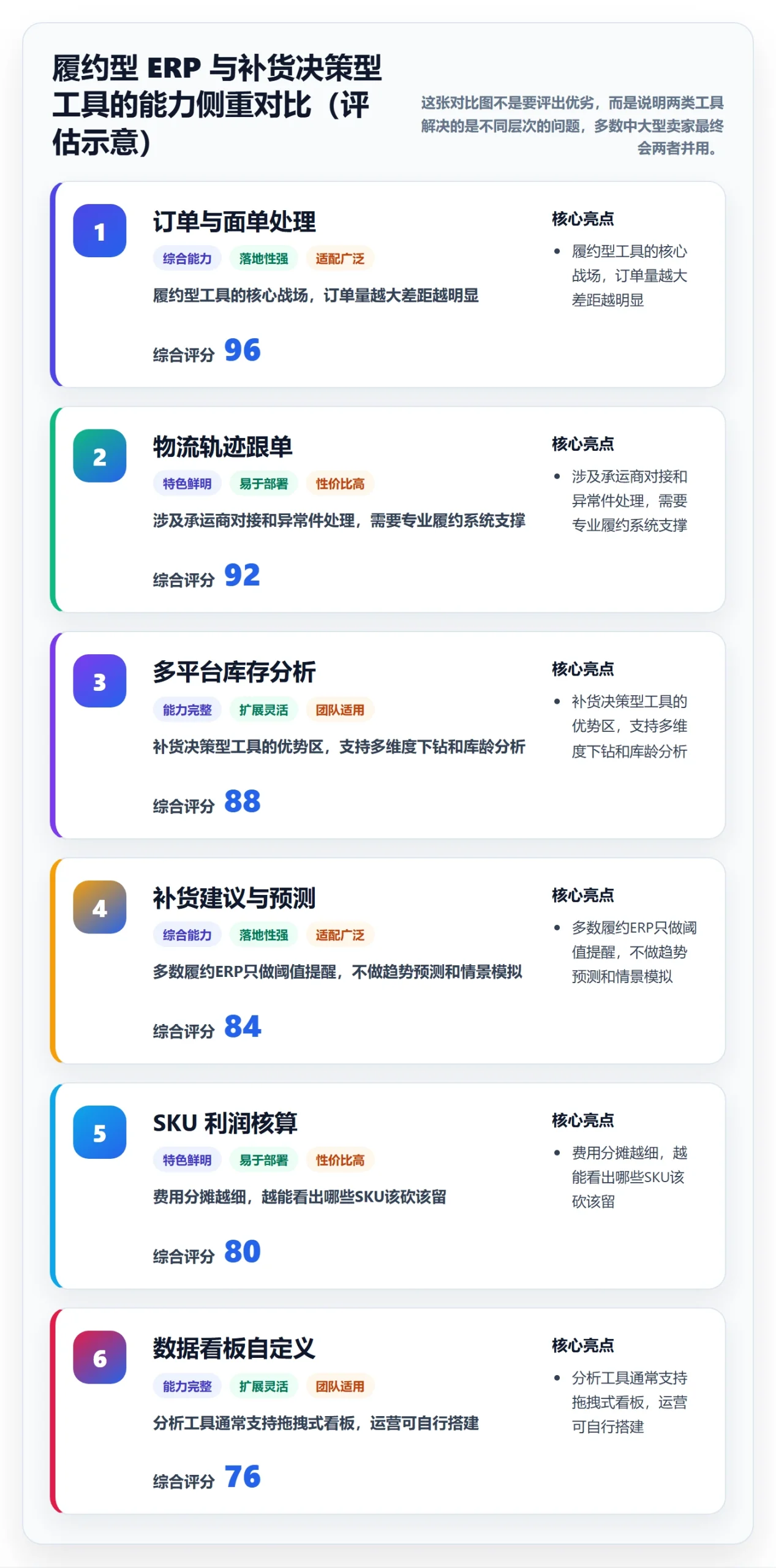Click 综合评分 label beside score 76

184,1482
